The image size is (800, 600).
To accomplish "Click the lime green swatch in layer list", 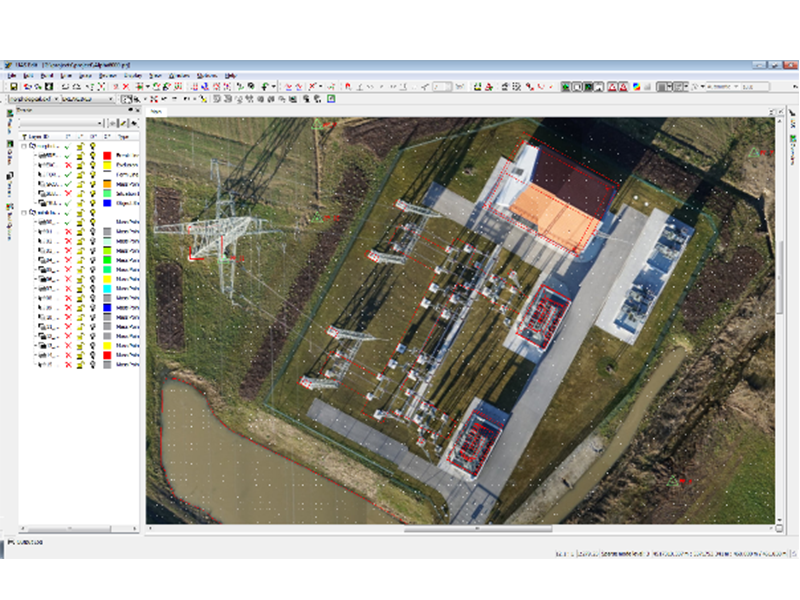I will (107, 251).
